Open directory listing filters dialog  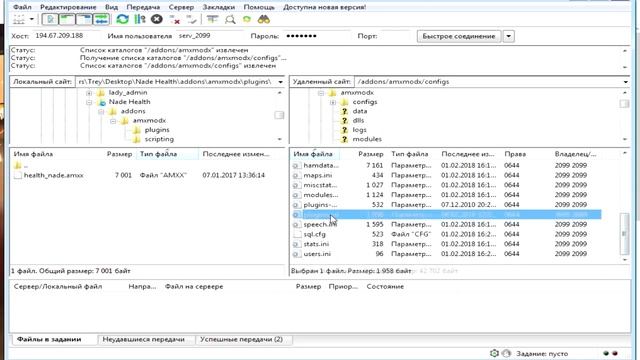(212, 19)
